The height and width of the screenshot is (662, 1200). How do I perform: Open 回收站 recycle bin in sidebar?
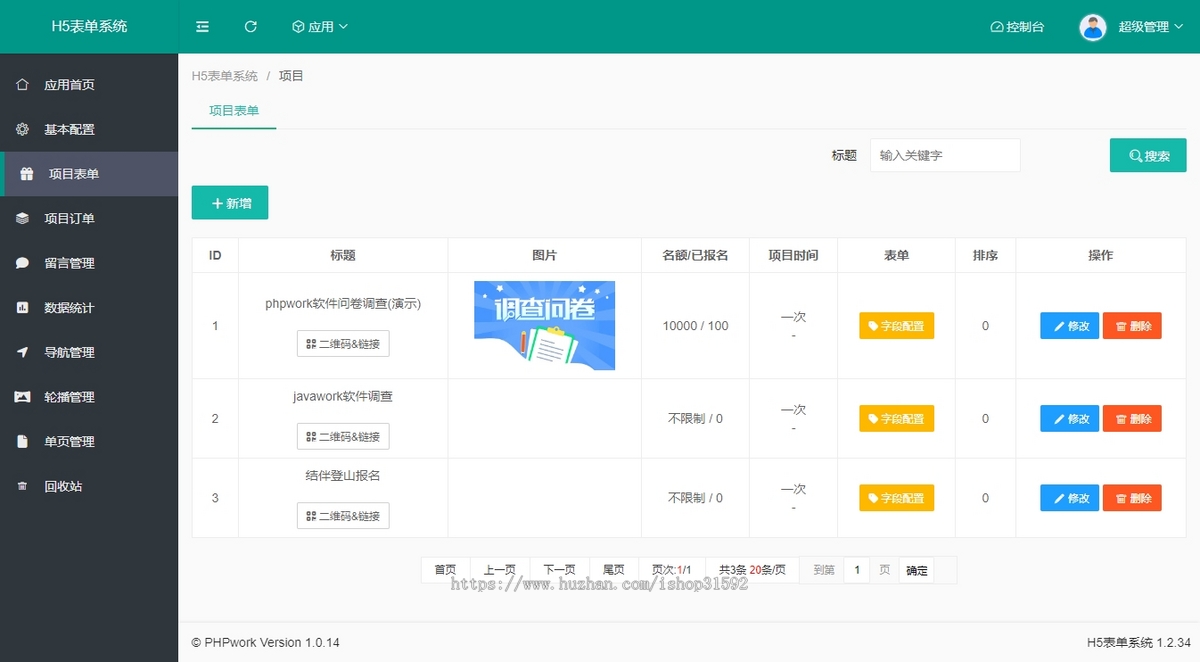tap(63, 487)
